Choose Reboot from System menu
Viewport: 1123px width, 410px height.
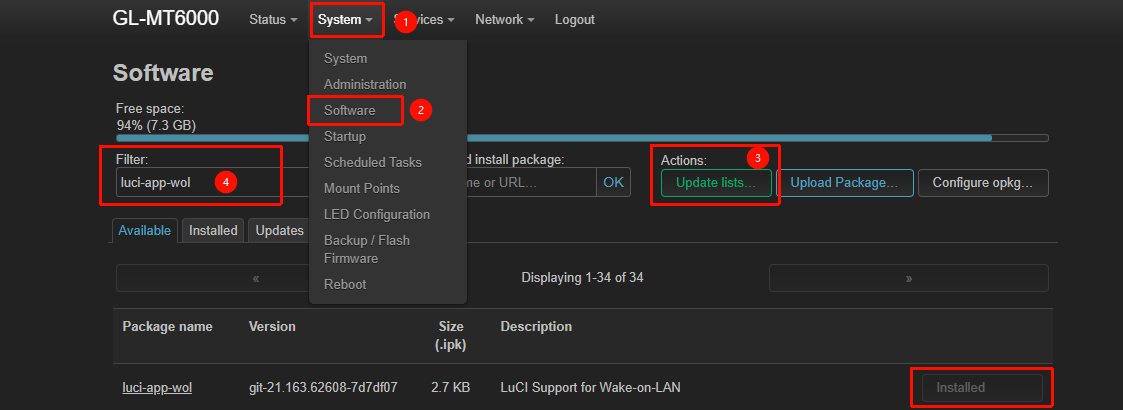345,284
